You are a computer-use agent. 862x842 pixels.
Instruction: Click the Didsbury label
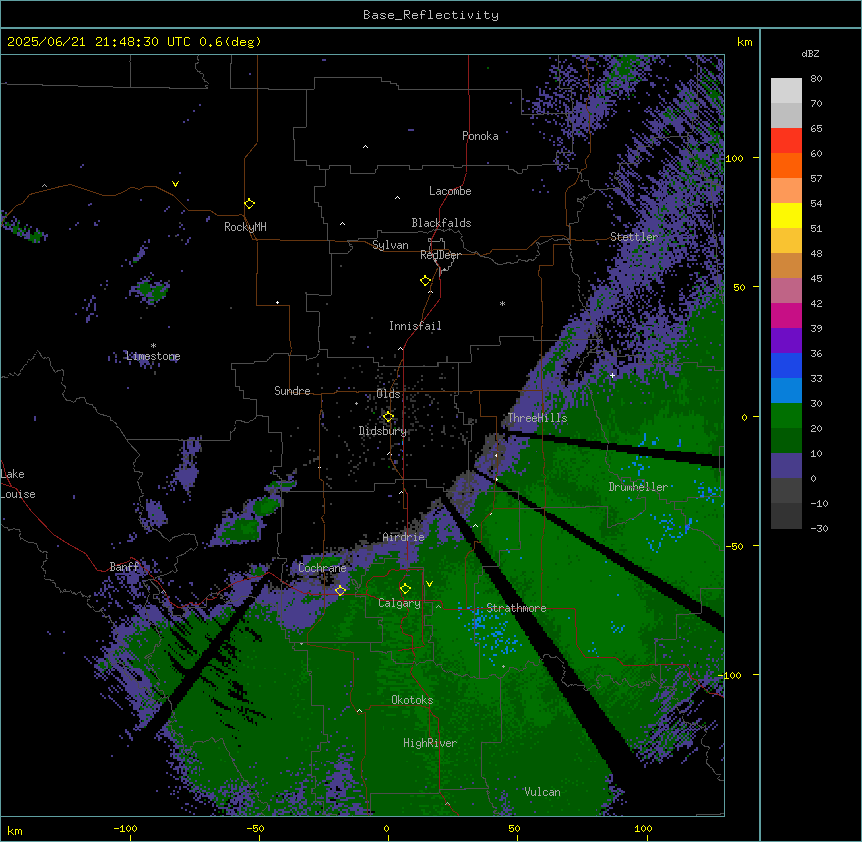[x=383, y=431]
